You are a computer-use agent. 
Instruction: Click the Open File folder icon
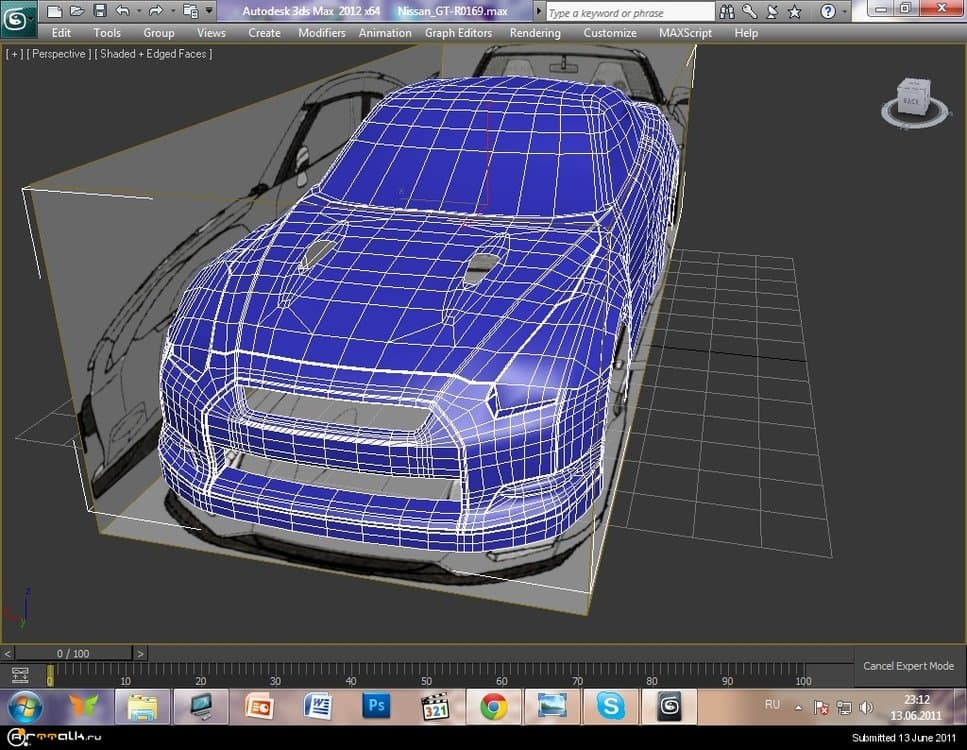77,11
